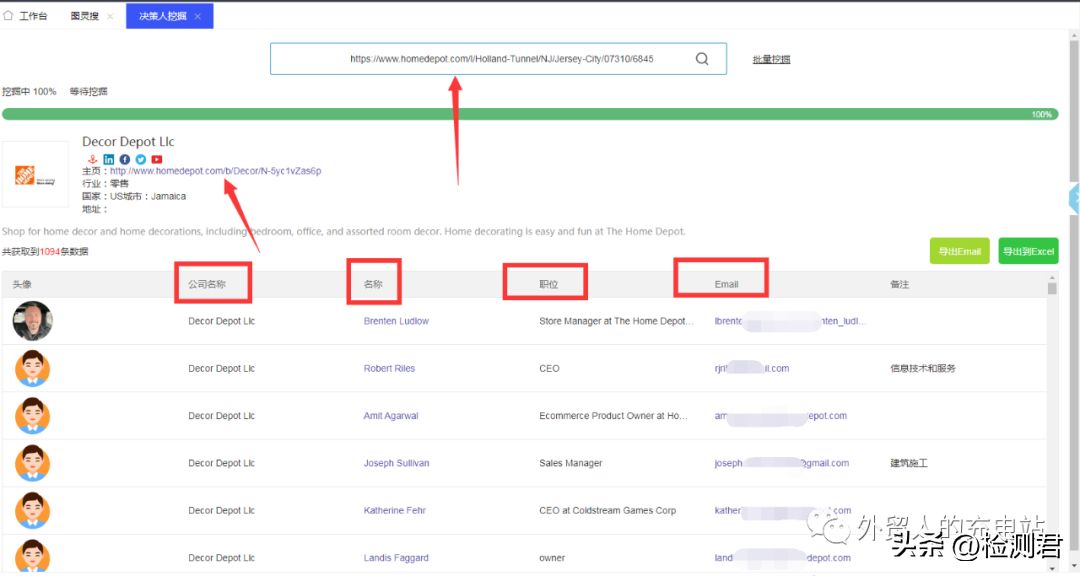Click the 导出到Excel button

1028,251
